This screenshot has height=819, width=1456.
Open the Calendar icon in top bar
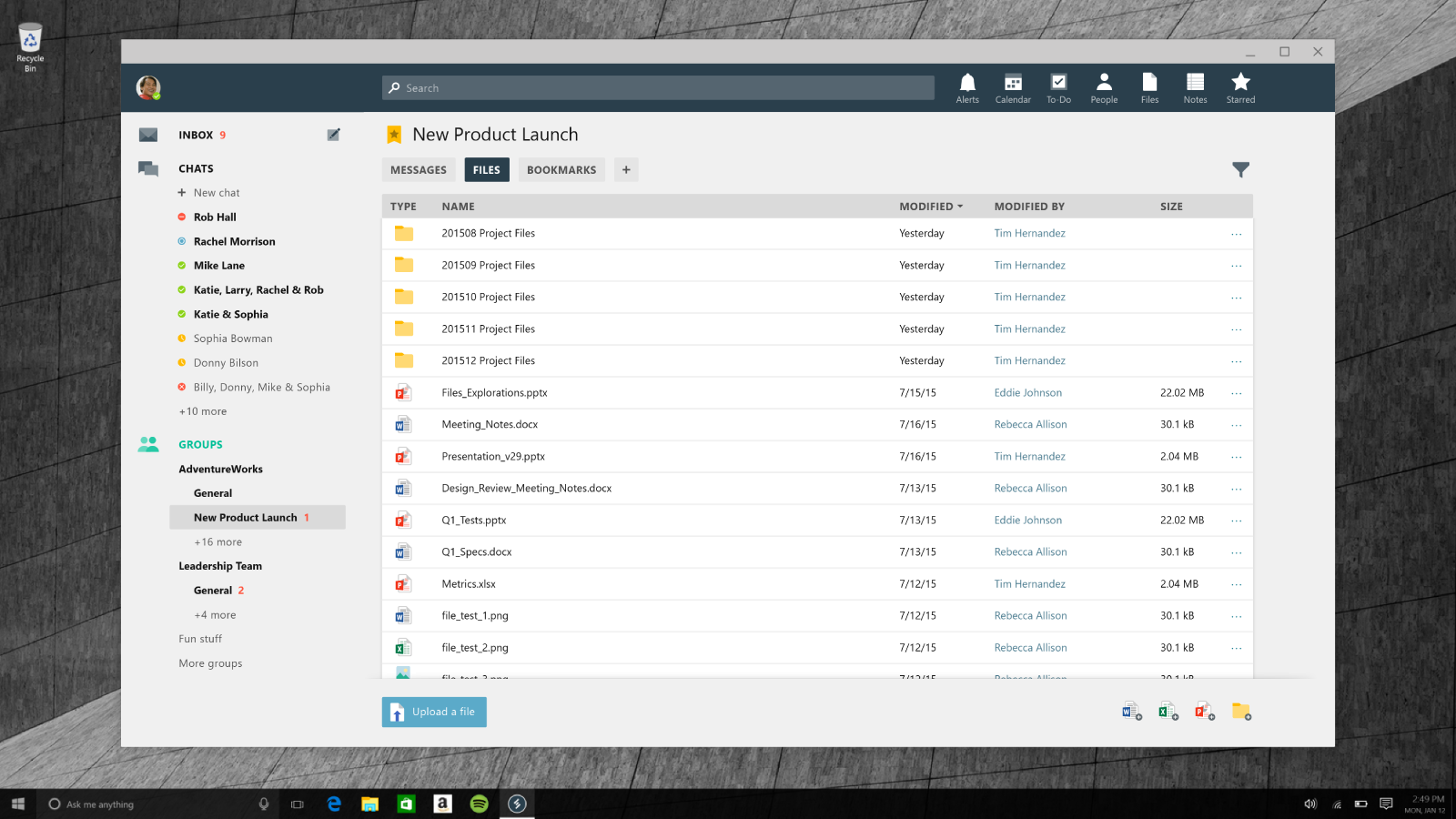point(1013,87)
